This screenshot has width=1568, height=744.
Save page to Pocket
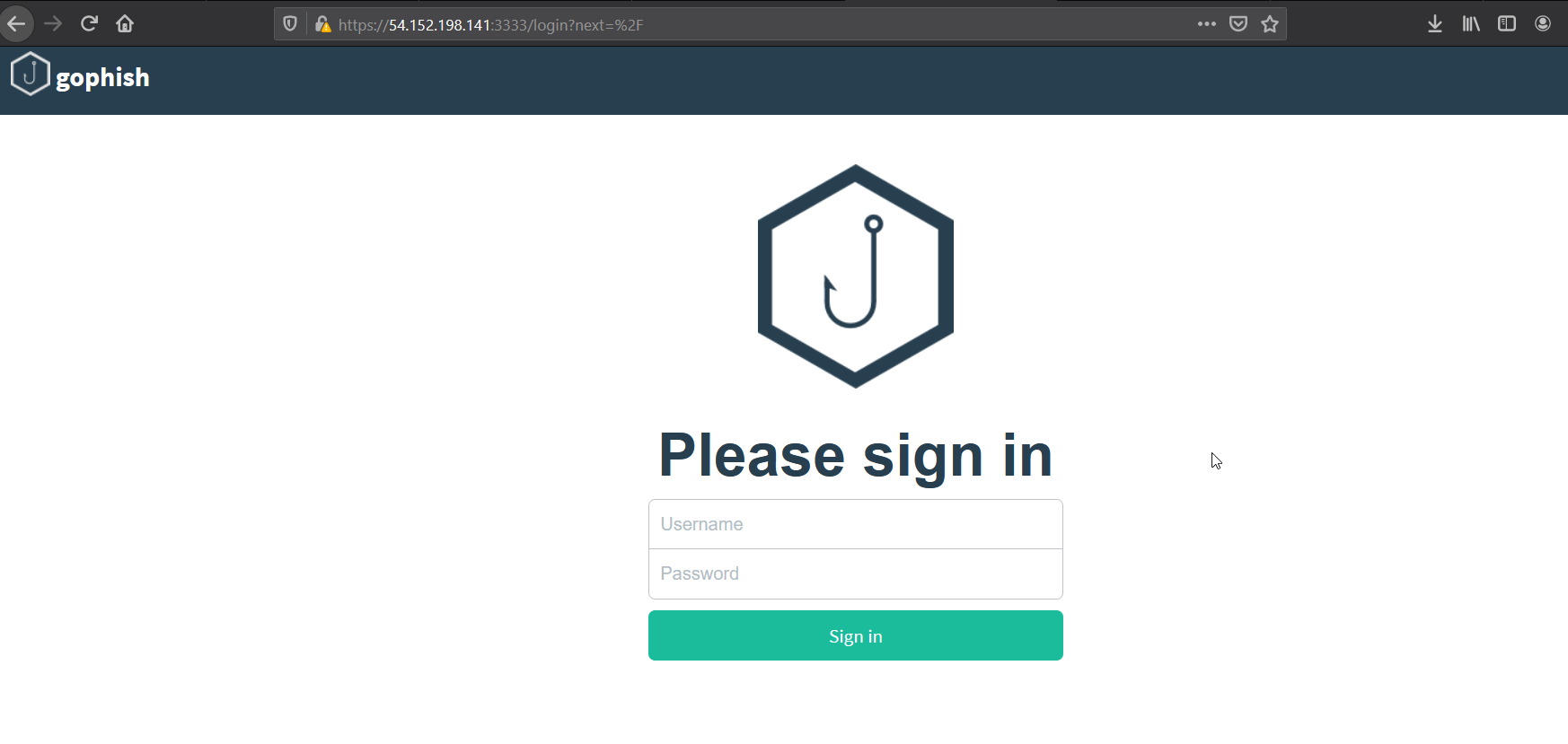pos(1238,24)
